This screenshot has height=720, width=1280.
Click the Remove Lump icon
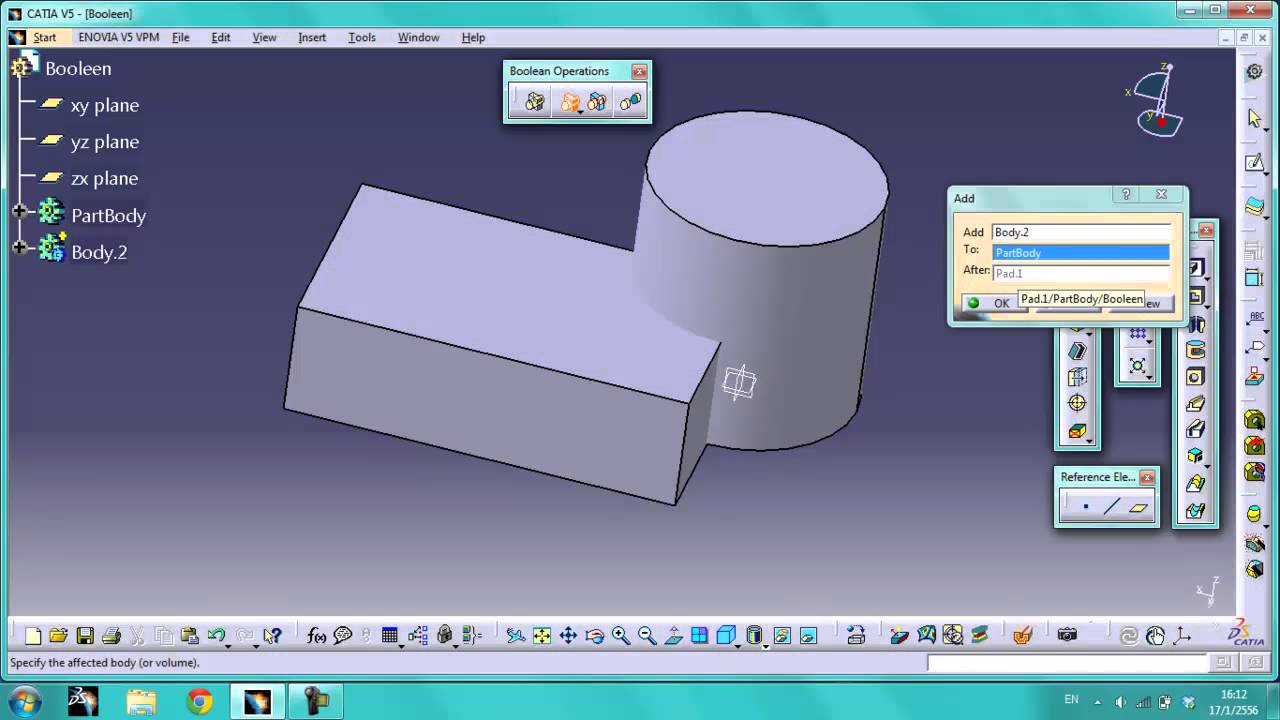pos(630,102)
